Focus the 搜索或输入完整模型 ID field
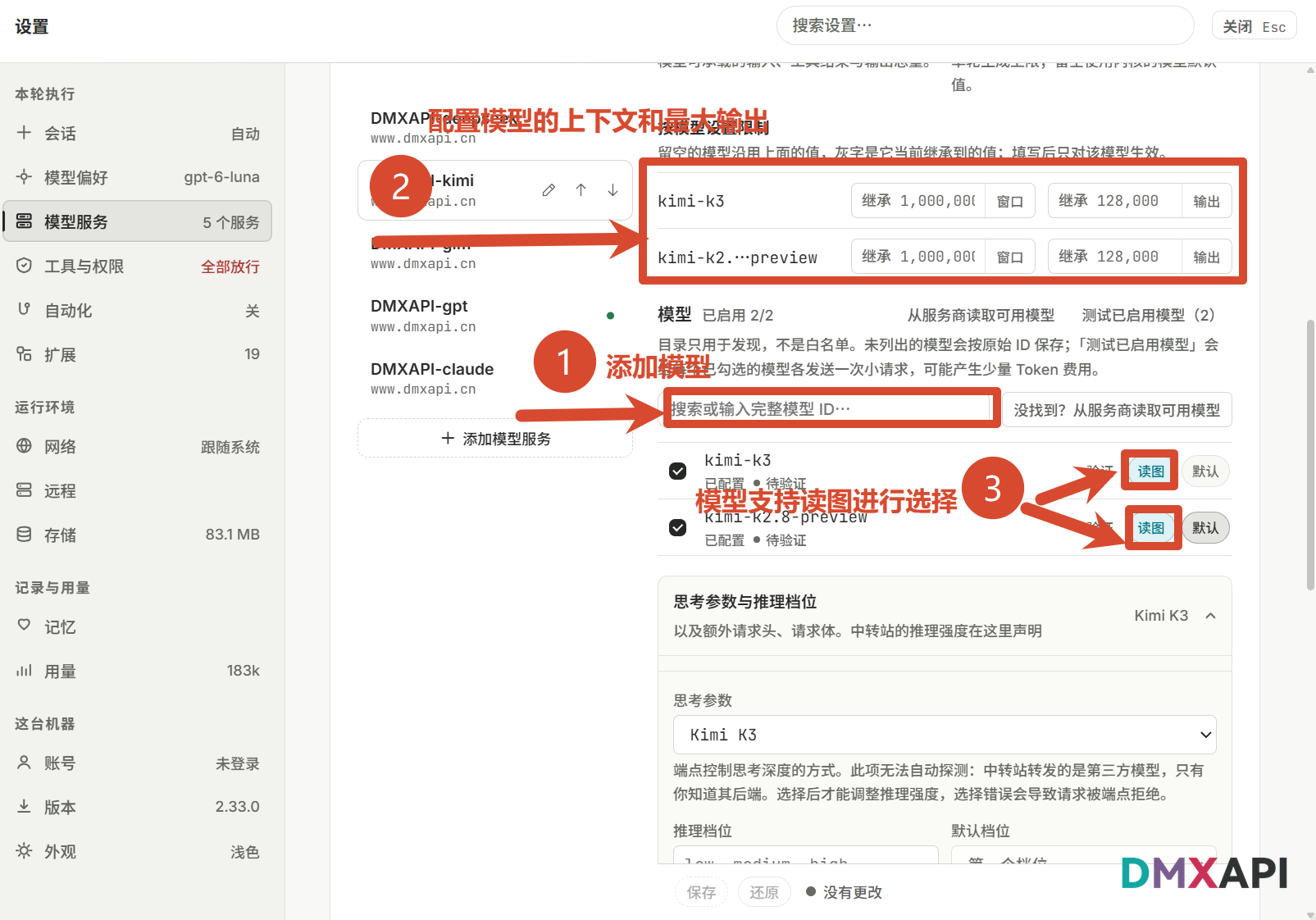 coord(829,409)
